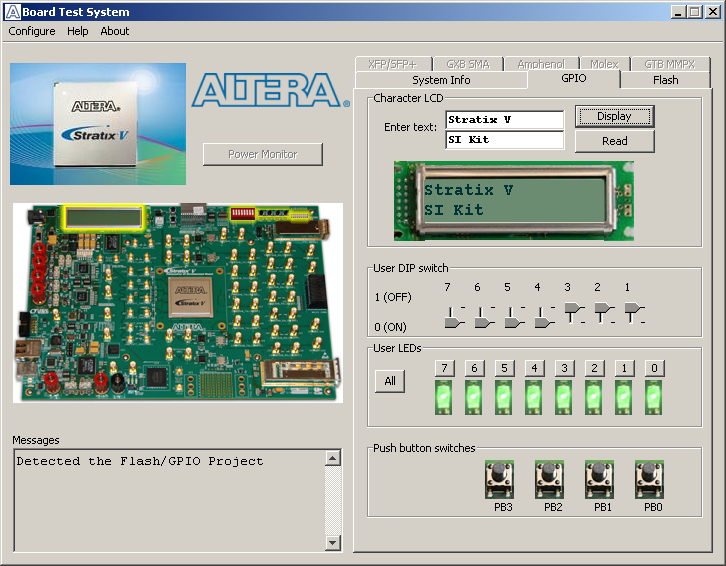The height and width of the screenshot is (566, 726).
Task: Click the disabled XFP/SFP+ tab
Action: (393, 64)
